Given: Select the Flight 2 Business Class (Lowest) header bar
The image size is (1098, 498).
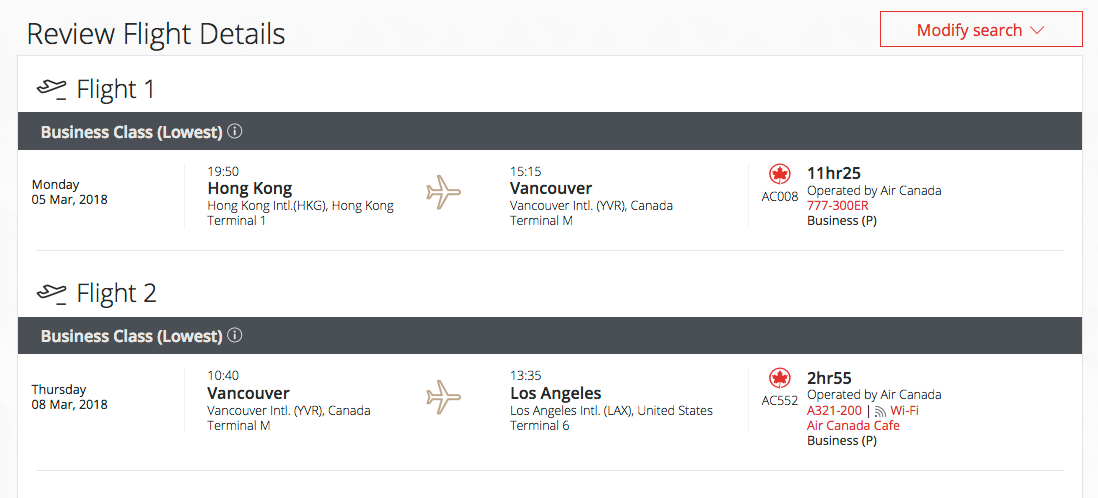Looking at the screenshot, I should [550, 336].
